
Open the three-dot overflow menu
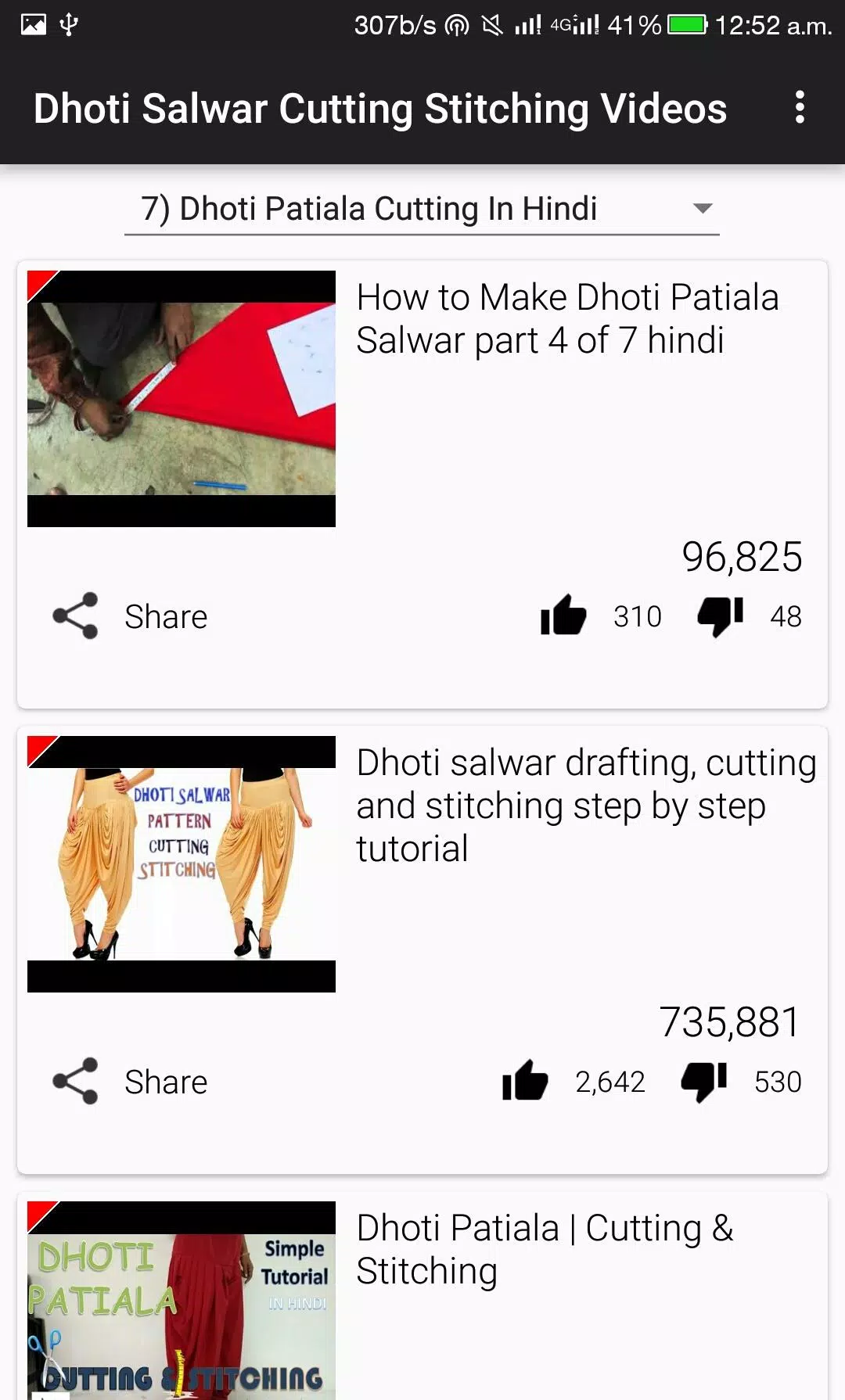pos(799,107)
